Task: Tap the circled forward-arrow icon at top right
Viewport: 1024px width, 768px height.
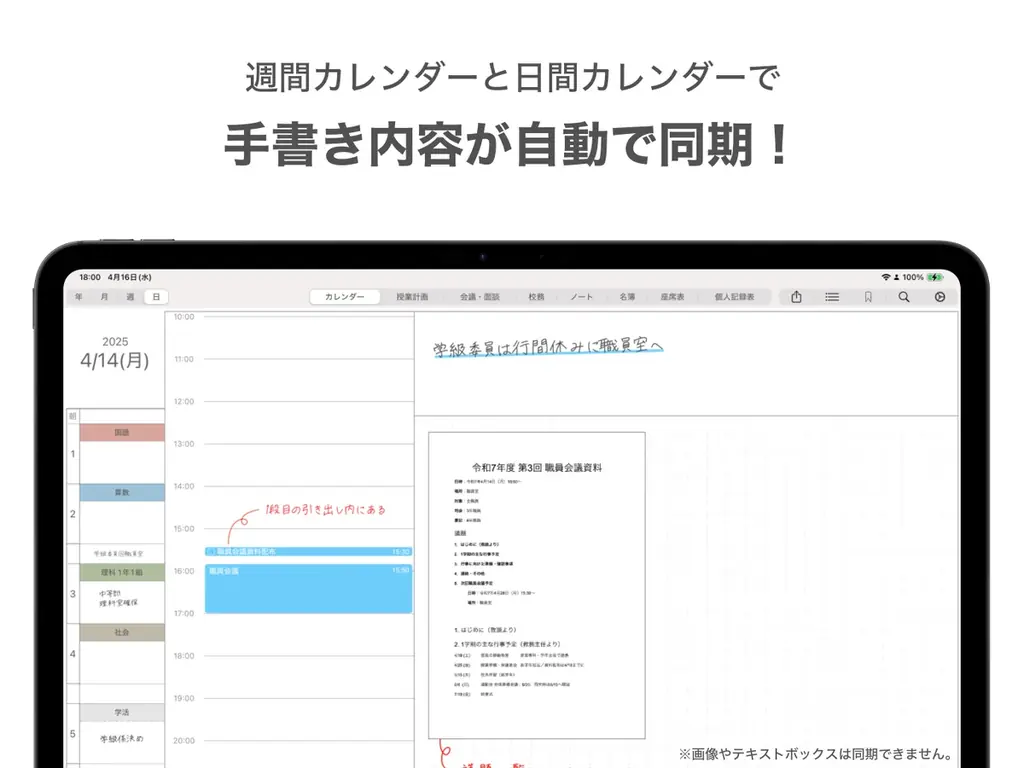Action: click(x=940, y=296)
